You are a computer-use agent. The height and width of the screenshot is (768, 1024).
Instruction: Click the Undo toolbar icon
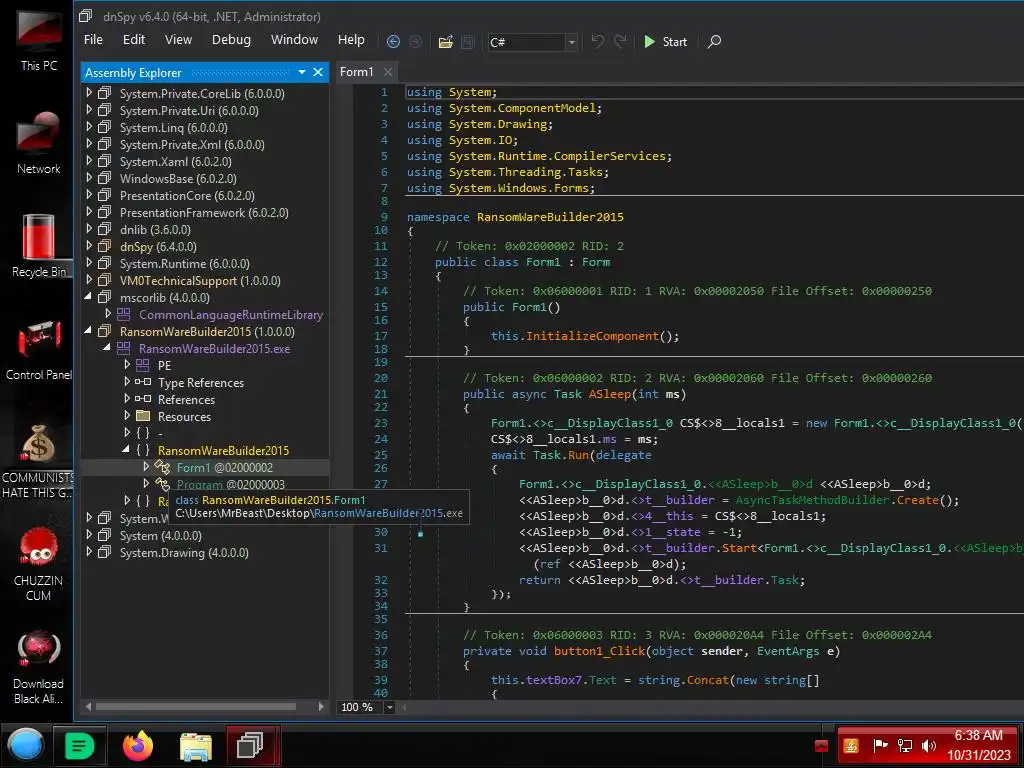(597, 41)
